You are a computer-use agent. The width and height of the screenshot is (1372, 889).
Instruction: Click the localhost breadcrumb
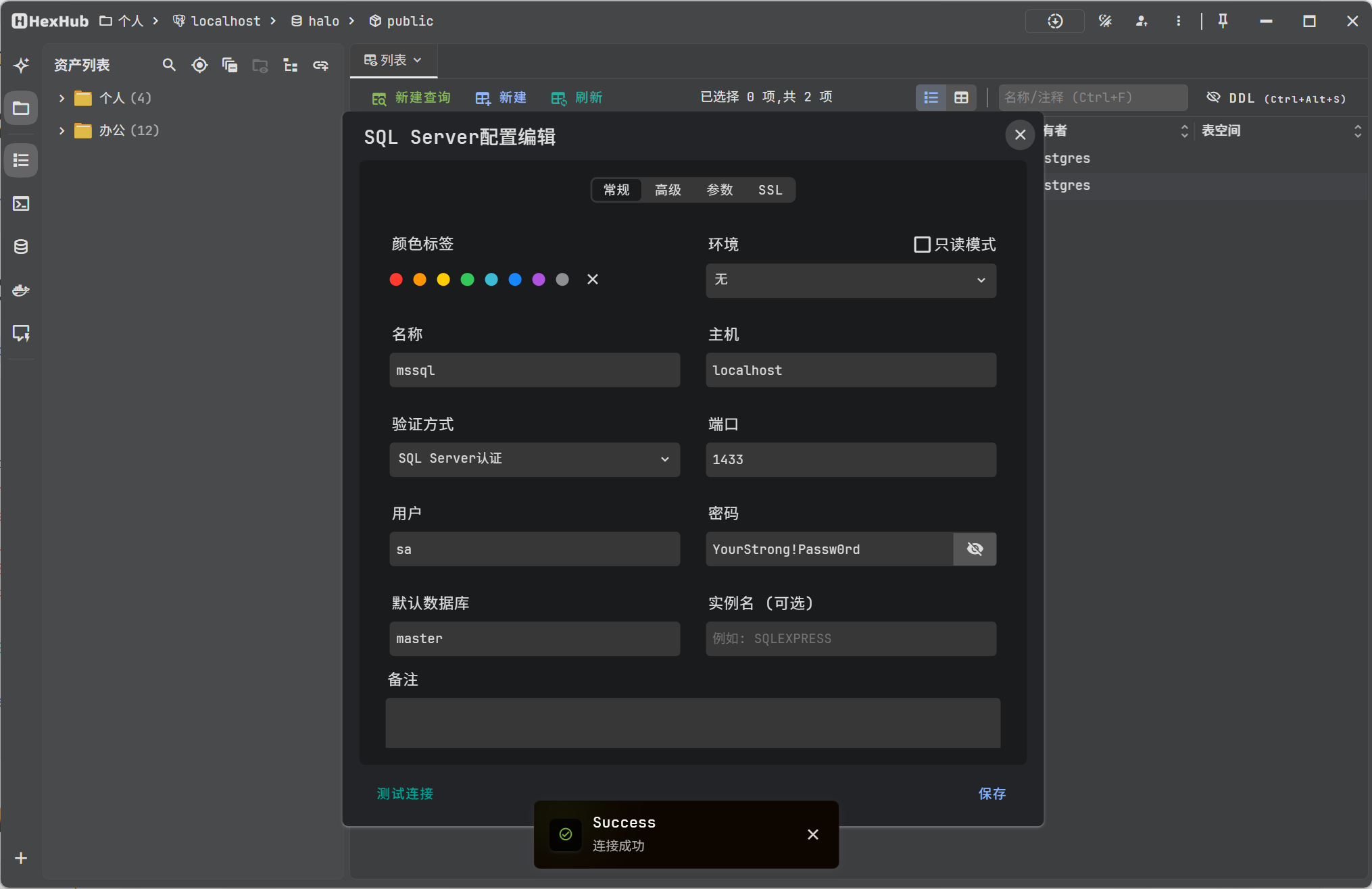(217, 21)
